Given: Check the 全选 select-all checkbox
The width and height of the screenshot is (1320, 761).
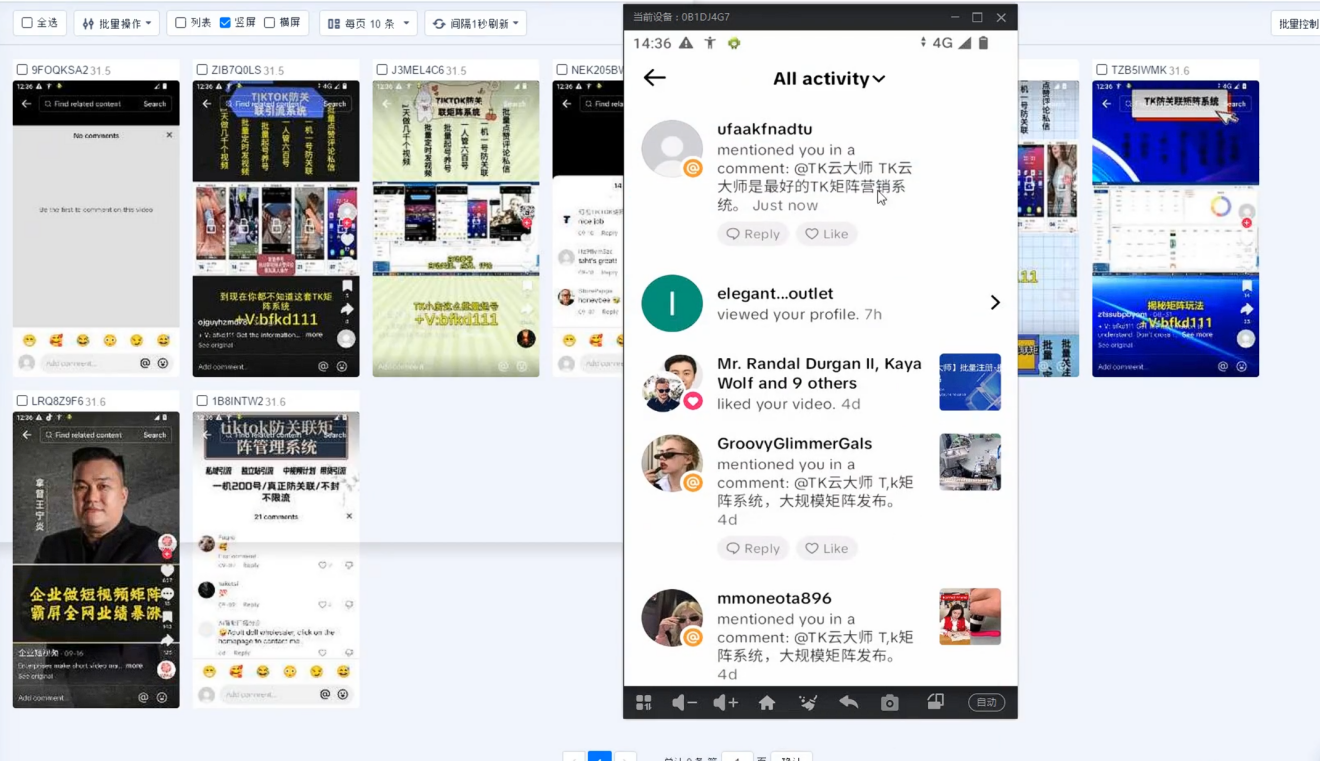Looking at the screenshot, I should (25, 22).
